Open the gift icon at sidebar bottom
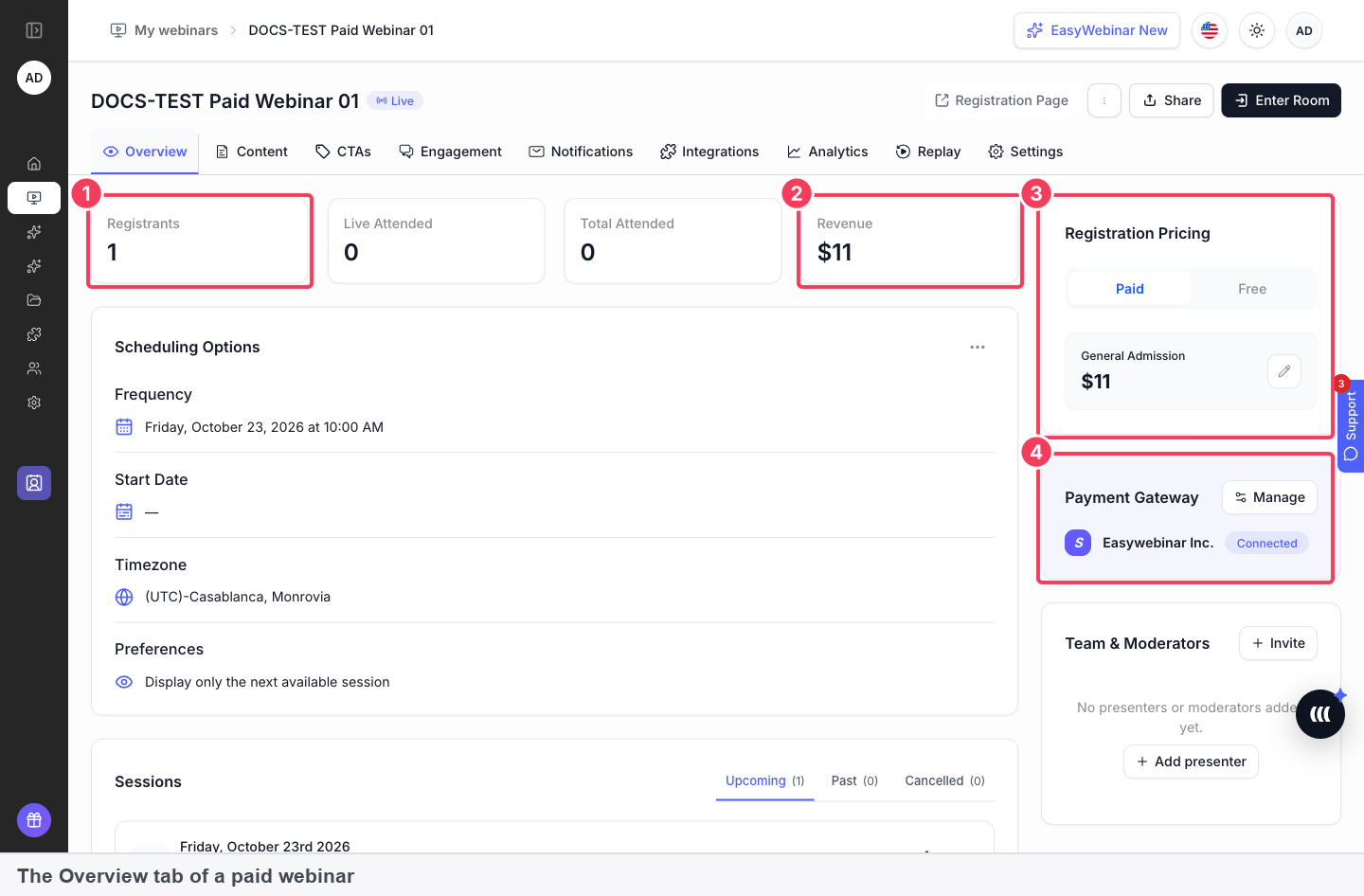The height and width of the screenshot is (896, 1364). click(34, 820)
